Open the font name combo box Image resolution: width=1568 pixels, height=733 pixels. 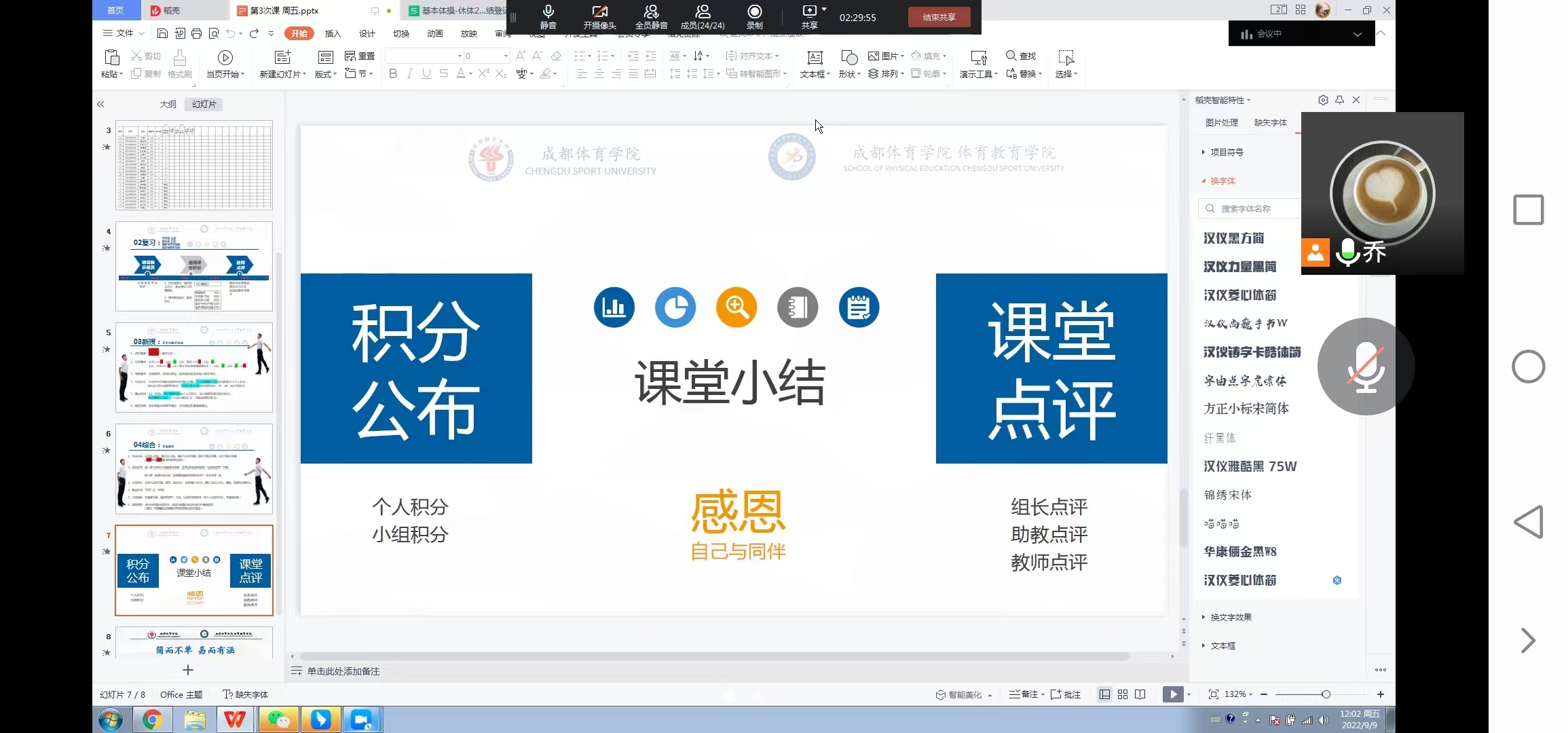click(424, 56)
